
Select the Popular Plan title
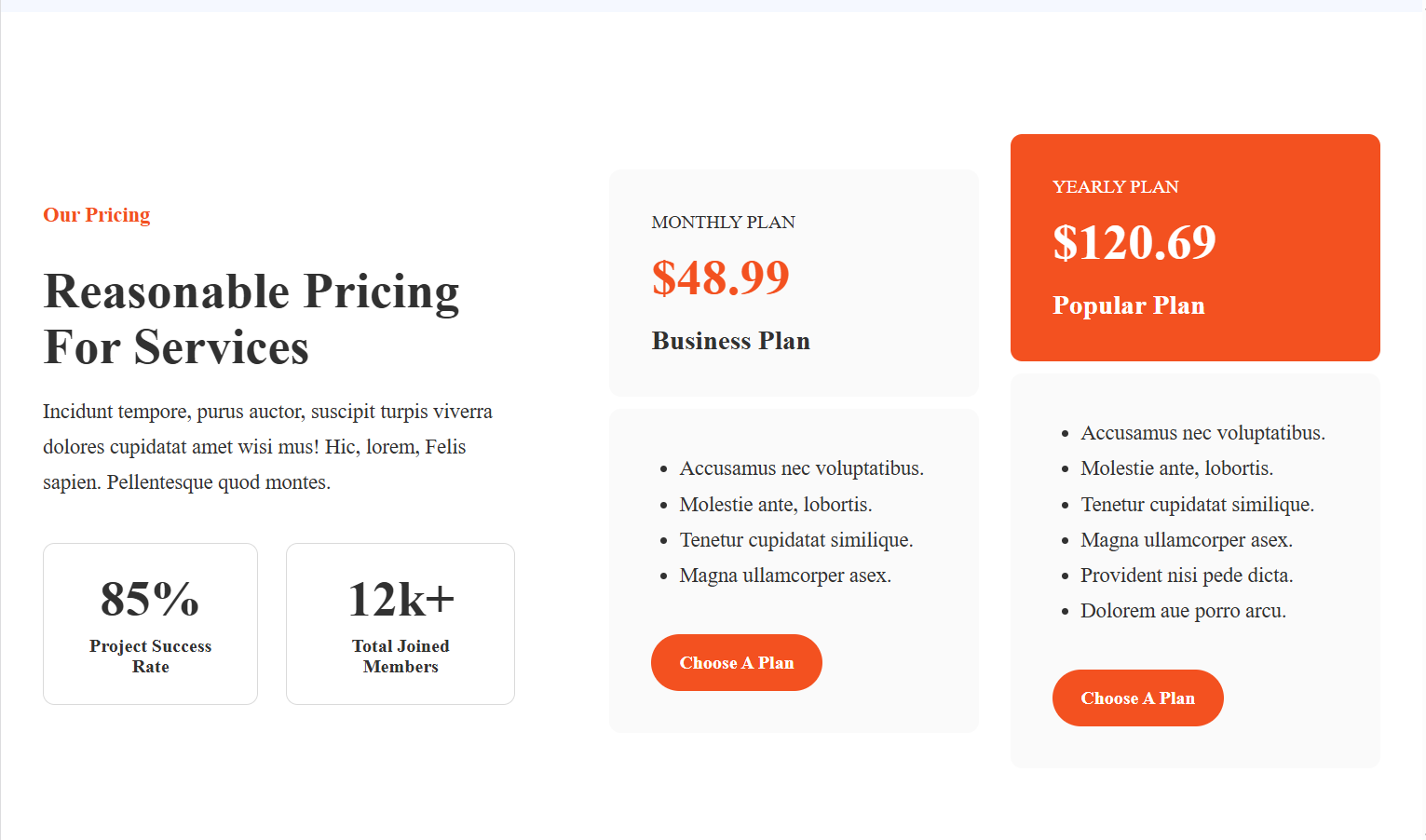[1129, 305]
